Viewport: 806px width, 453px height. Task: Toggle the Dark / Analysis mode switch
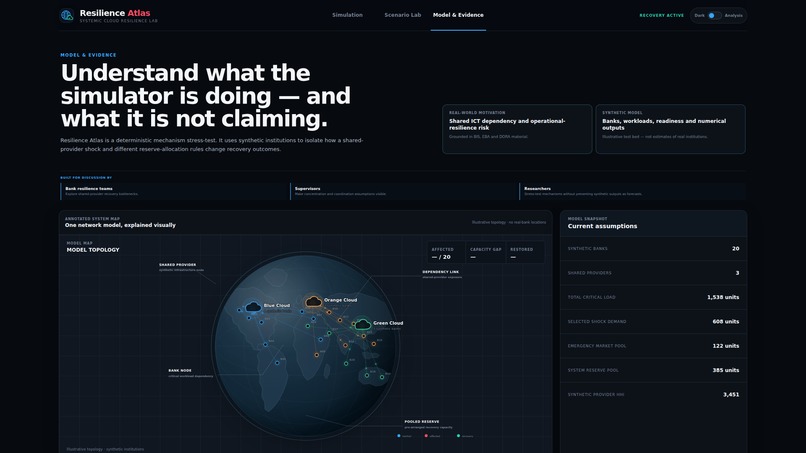[714, 15]
